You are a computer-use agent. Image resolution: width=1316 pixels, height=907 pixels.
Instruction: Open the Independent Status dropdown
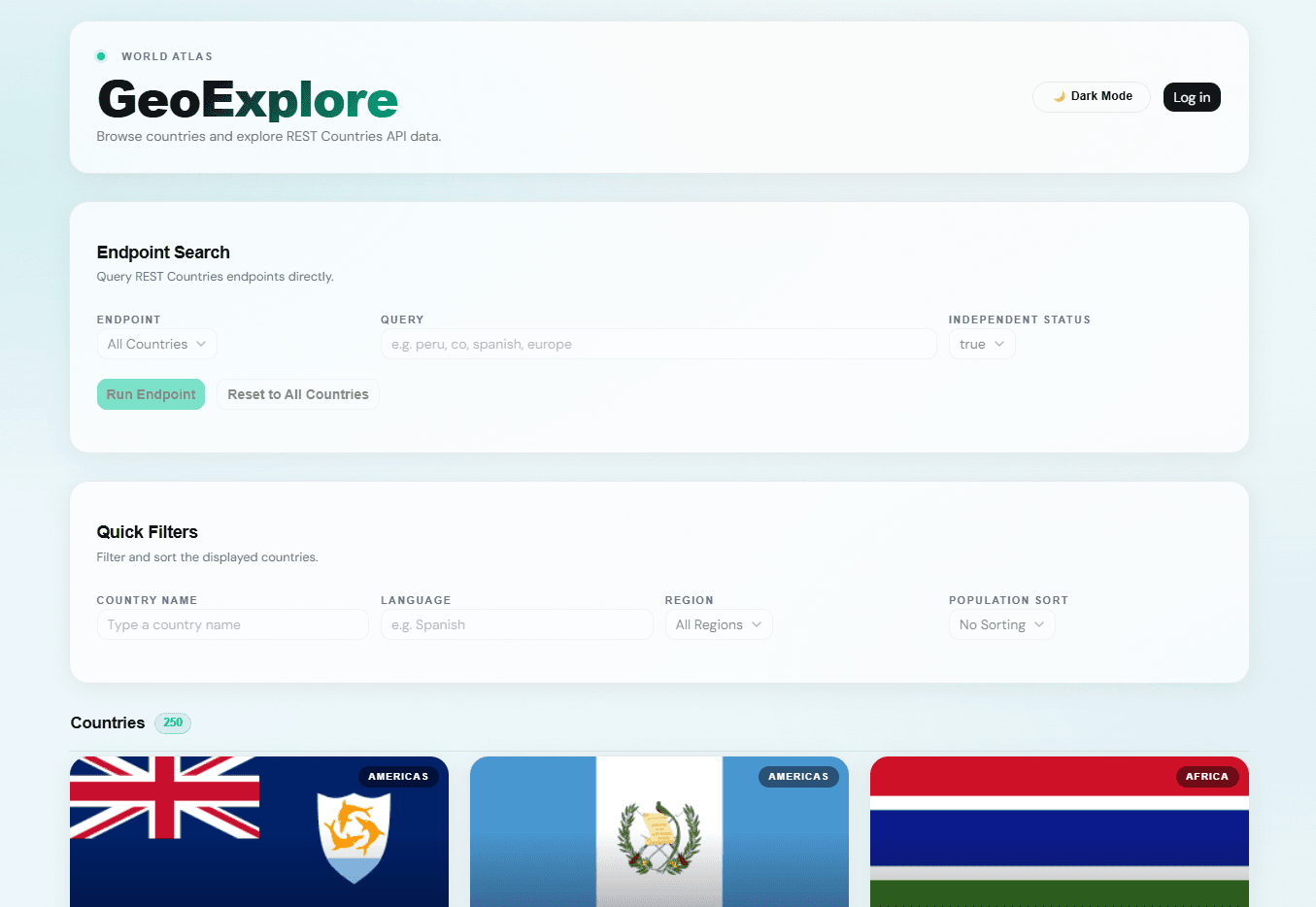(x=982, y=344)
